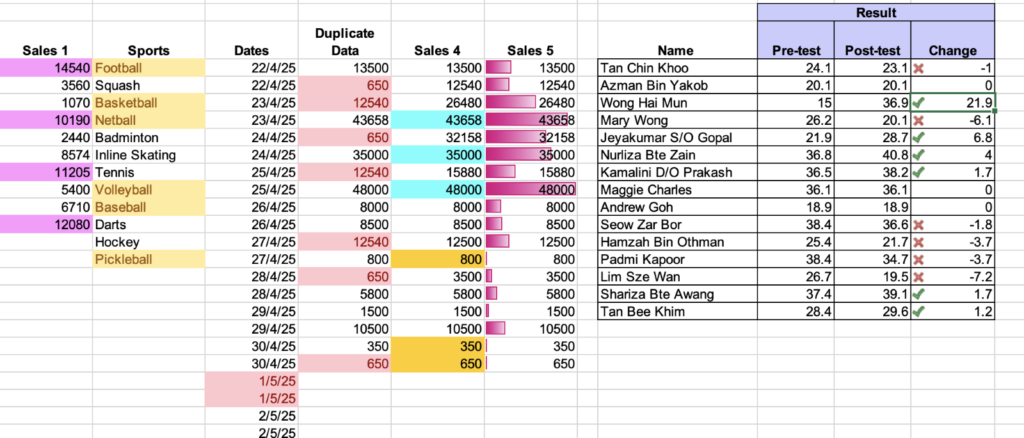Select the orange-highlighted 800 cell in Sales 4
This screenshot has height=438, width=1024.
(x=438, y=259)
